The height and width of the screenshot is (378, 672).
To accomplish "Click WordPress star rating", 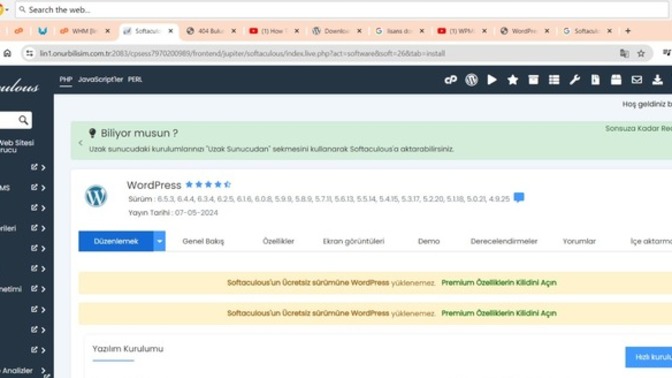I will [208, 185].
